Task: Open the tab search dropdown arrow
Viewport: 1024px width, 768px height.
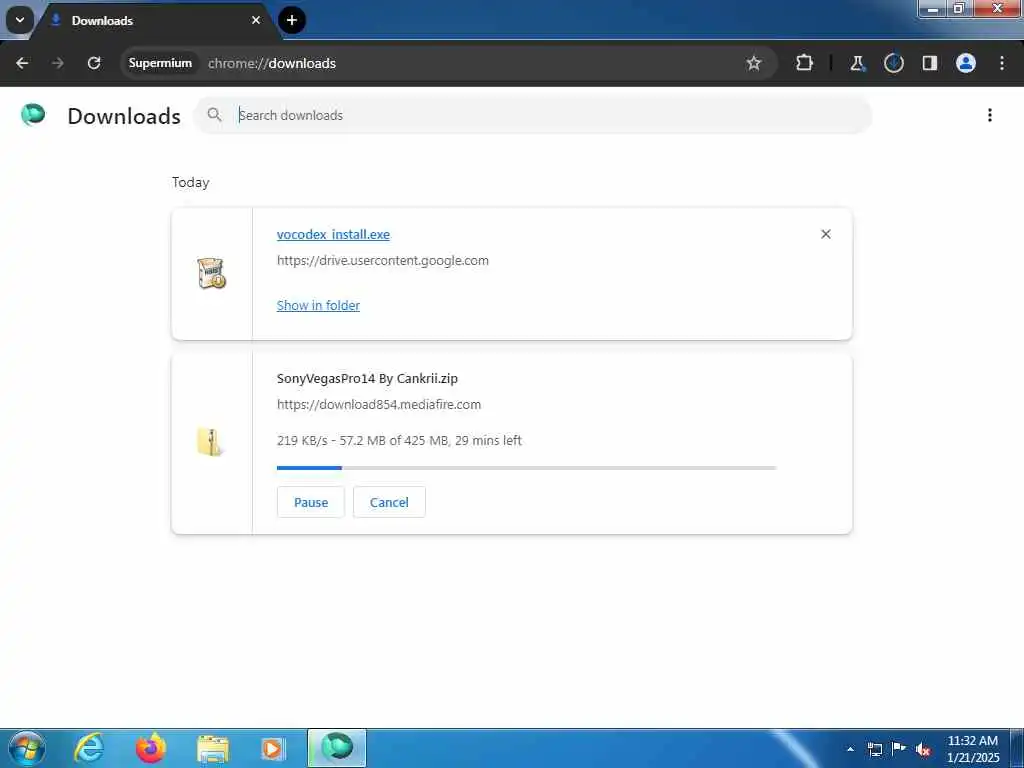Action: [x=20, y=20]
